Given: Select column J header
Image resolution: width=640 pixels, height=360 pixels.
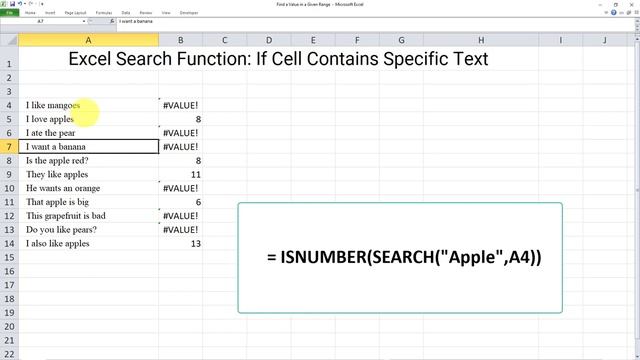Looking at the screenshot, I should pyautogui.click(x=604, y=40).
